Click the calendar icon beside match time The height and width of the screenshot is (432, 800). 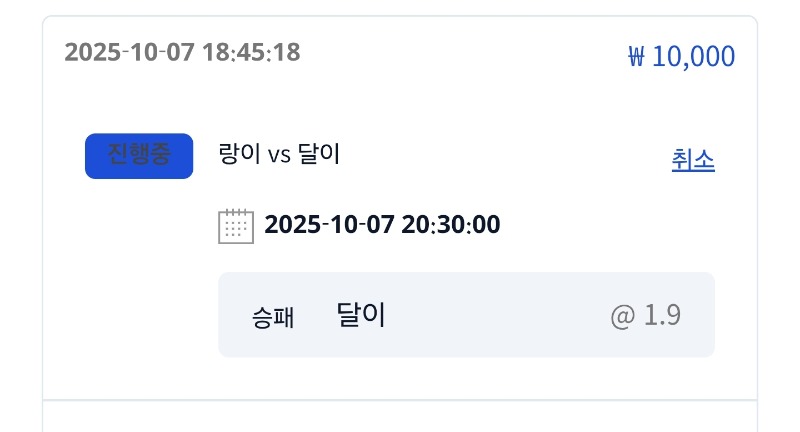click(x=235, y=226)
